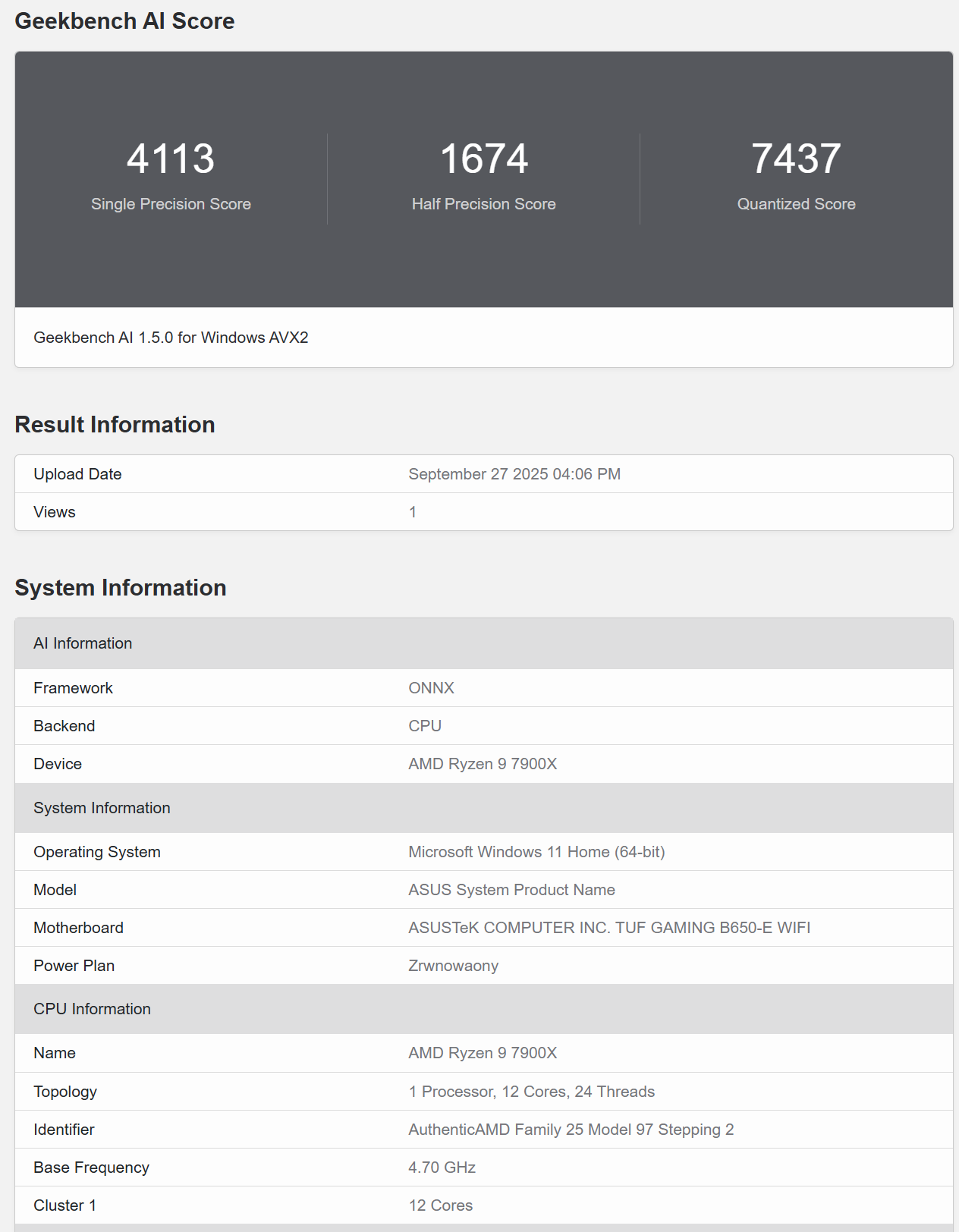Click the System Information page heading
959x1232 pixels.
coord(121,588)
